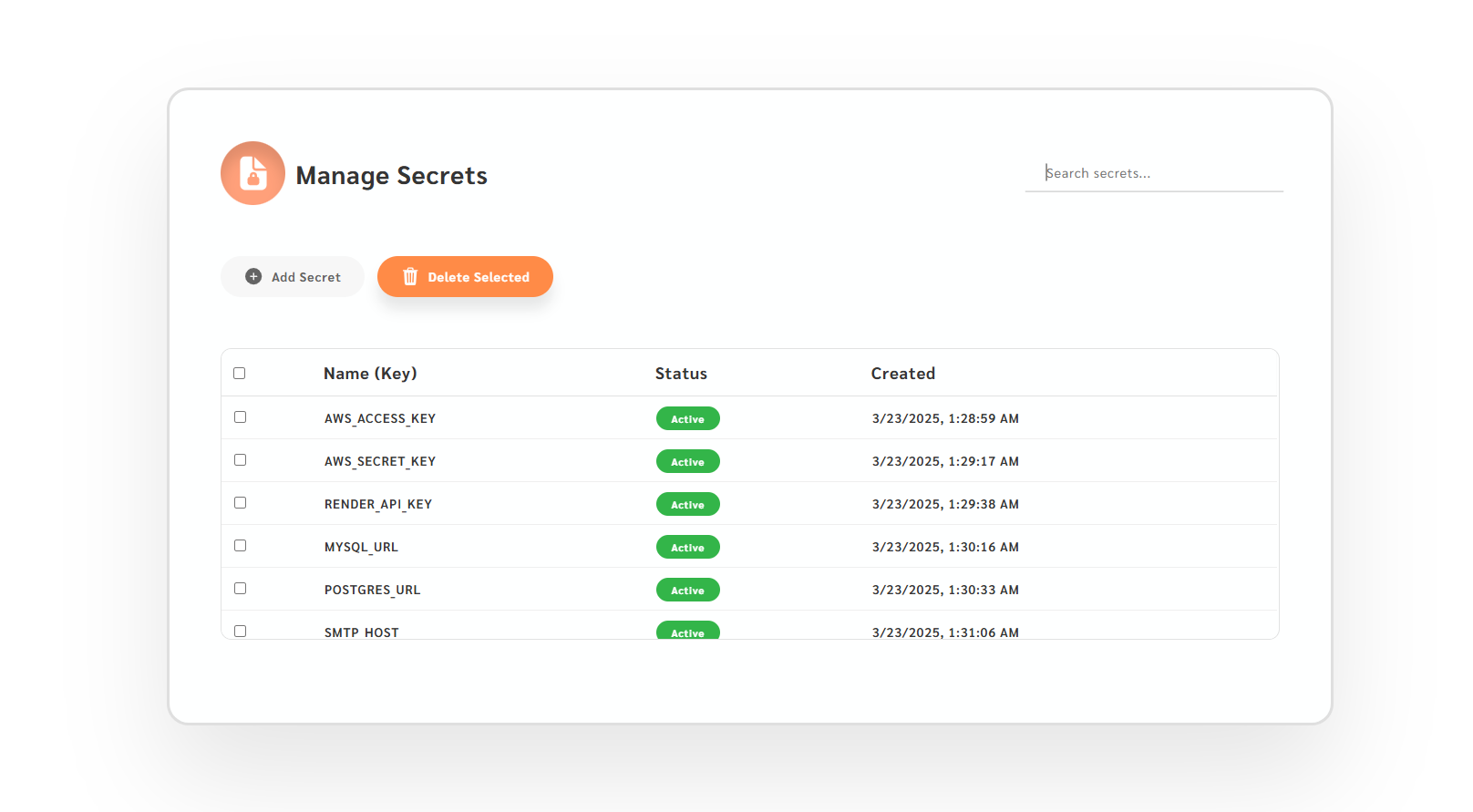Click the Add Secret button

tap(293, 276)
